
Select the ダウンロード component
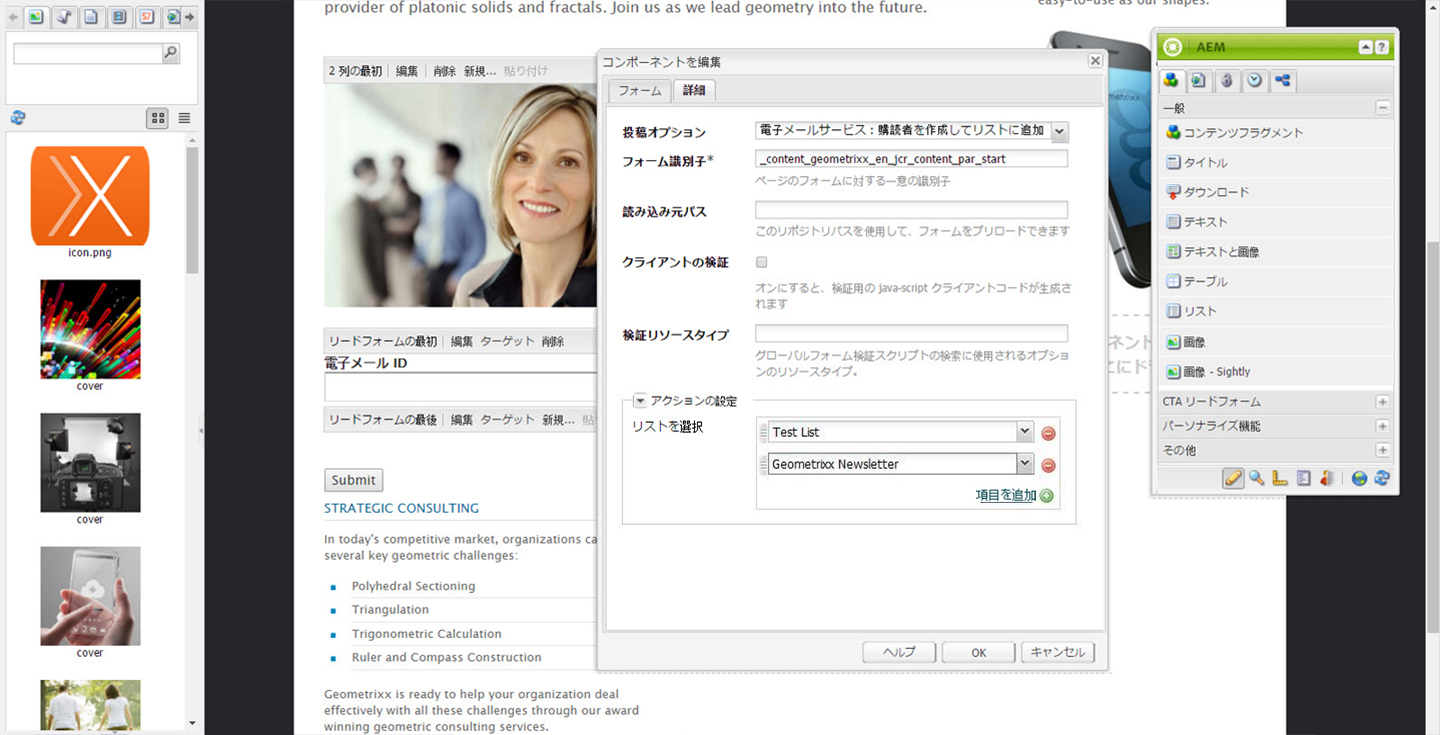point(1275,192)
